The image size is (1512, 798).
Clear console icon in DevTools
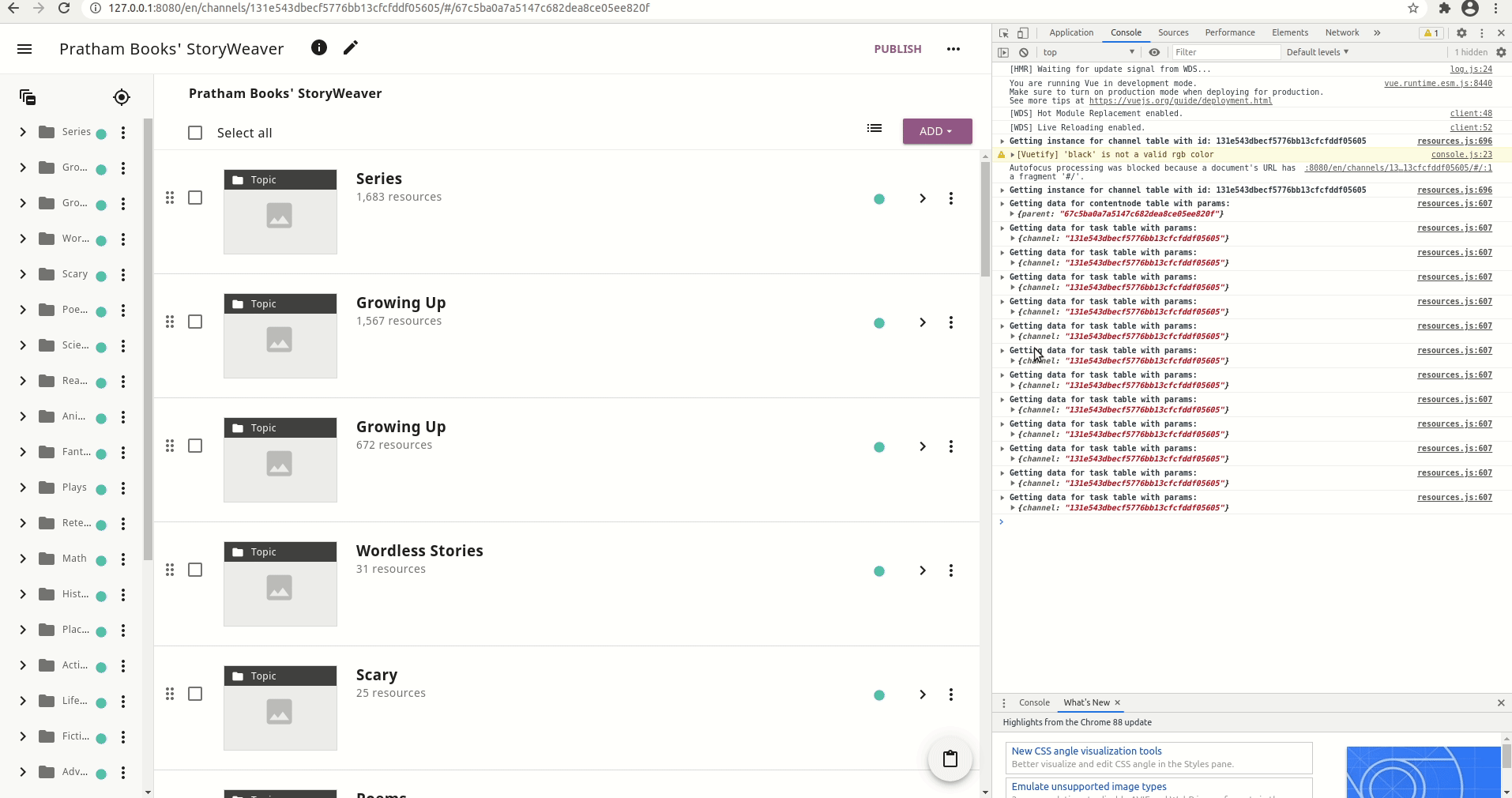tap(1024, 52)
